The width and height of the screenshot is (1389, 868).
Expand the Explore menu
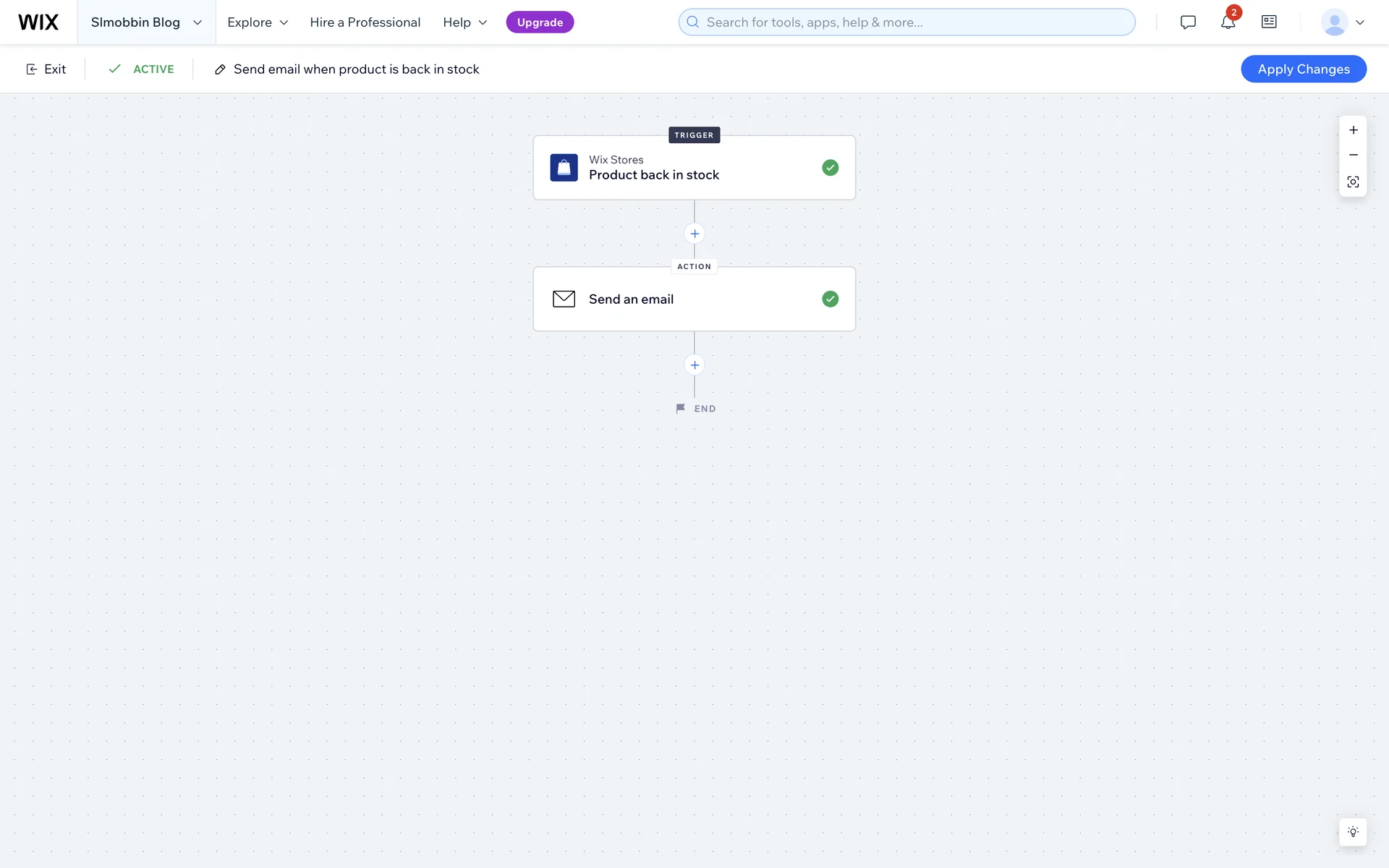(x=258, y=22)
